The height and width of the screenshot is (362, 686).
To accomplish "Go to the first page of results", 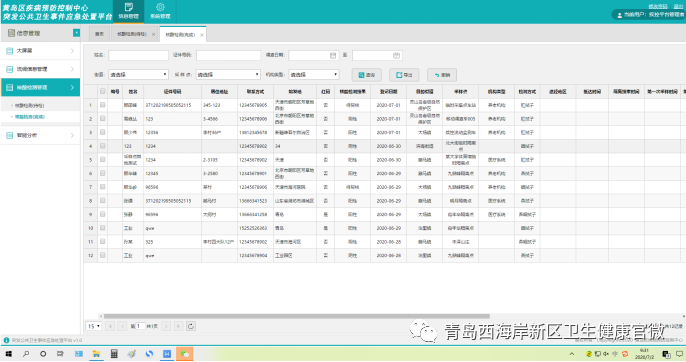I will pos(110,326).
